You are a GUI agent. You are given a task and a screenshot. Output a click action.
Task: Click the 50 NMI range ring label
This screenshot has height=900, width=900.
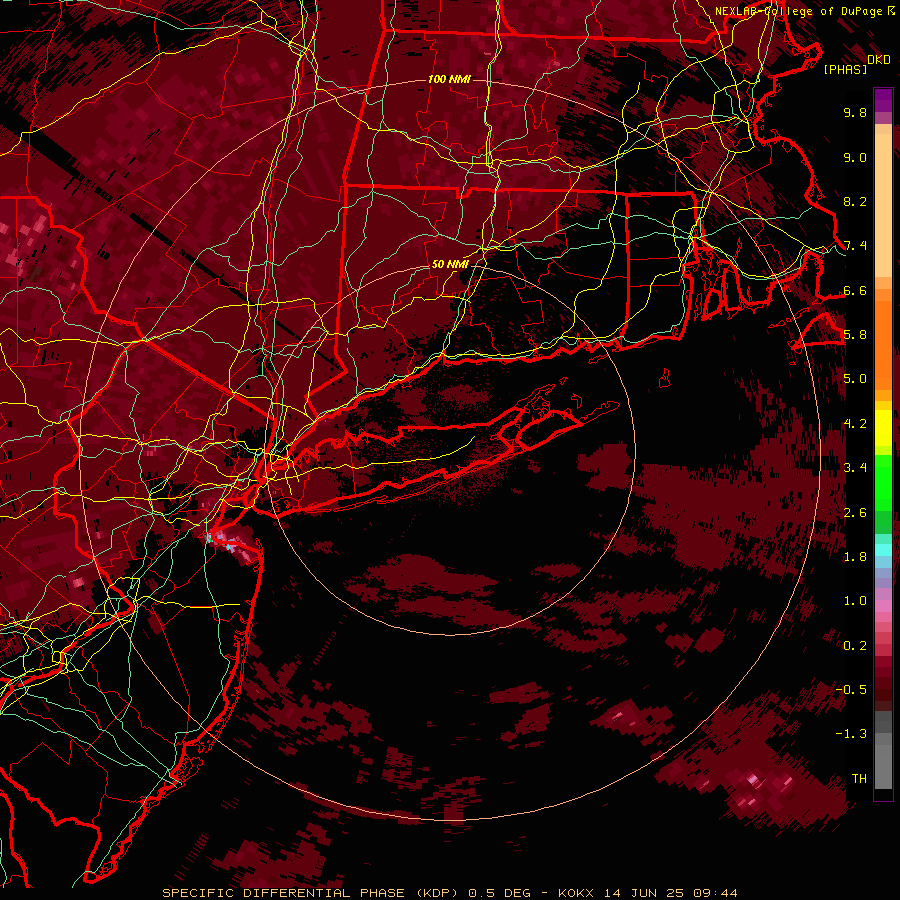pyautogui.click(x=450, y=264)
